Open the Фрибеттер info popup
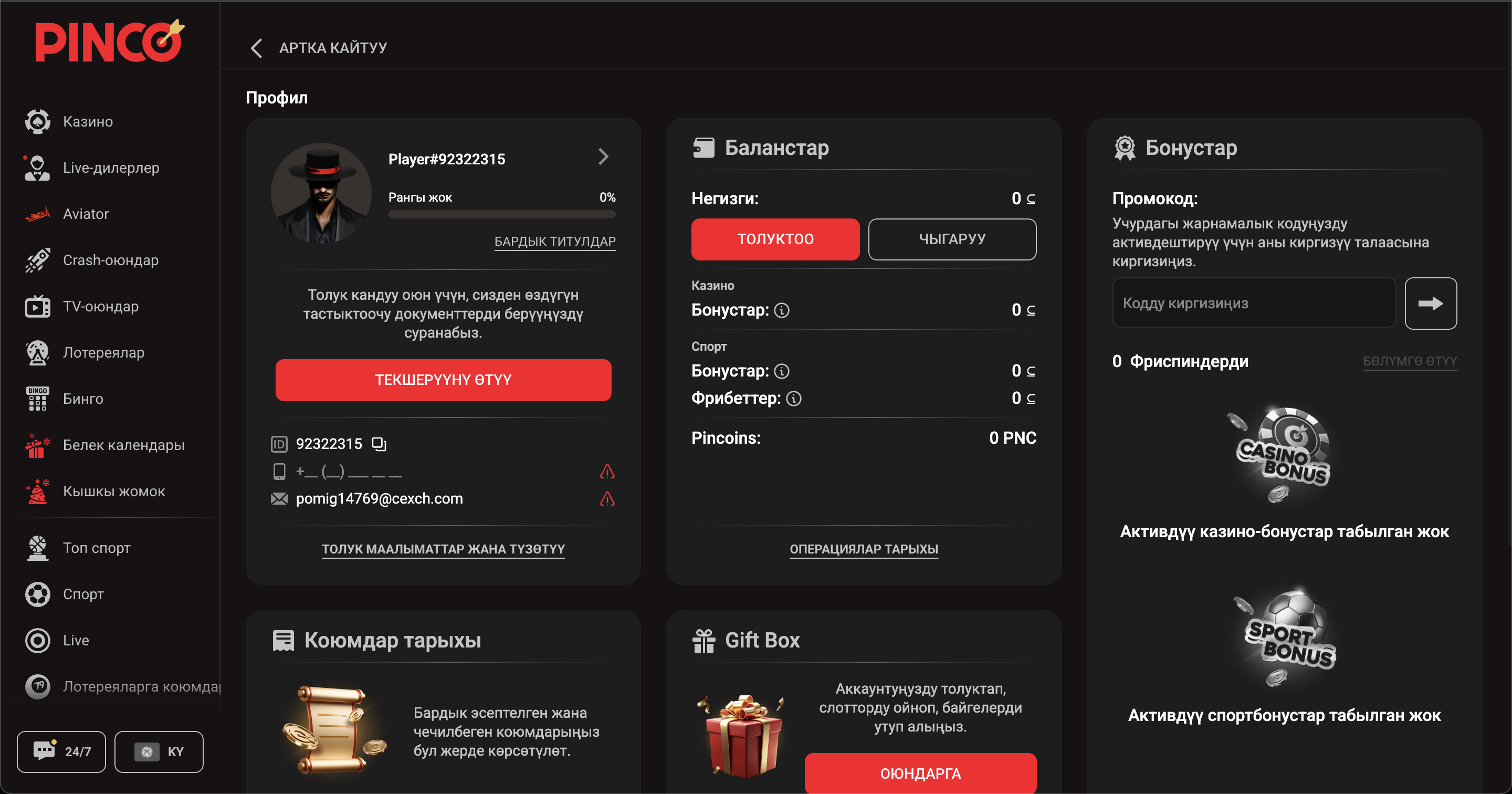This screenshot has height=794, width=1512. [794, 398]
